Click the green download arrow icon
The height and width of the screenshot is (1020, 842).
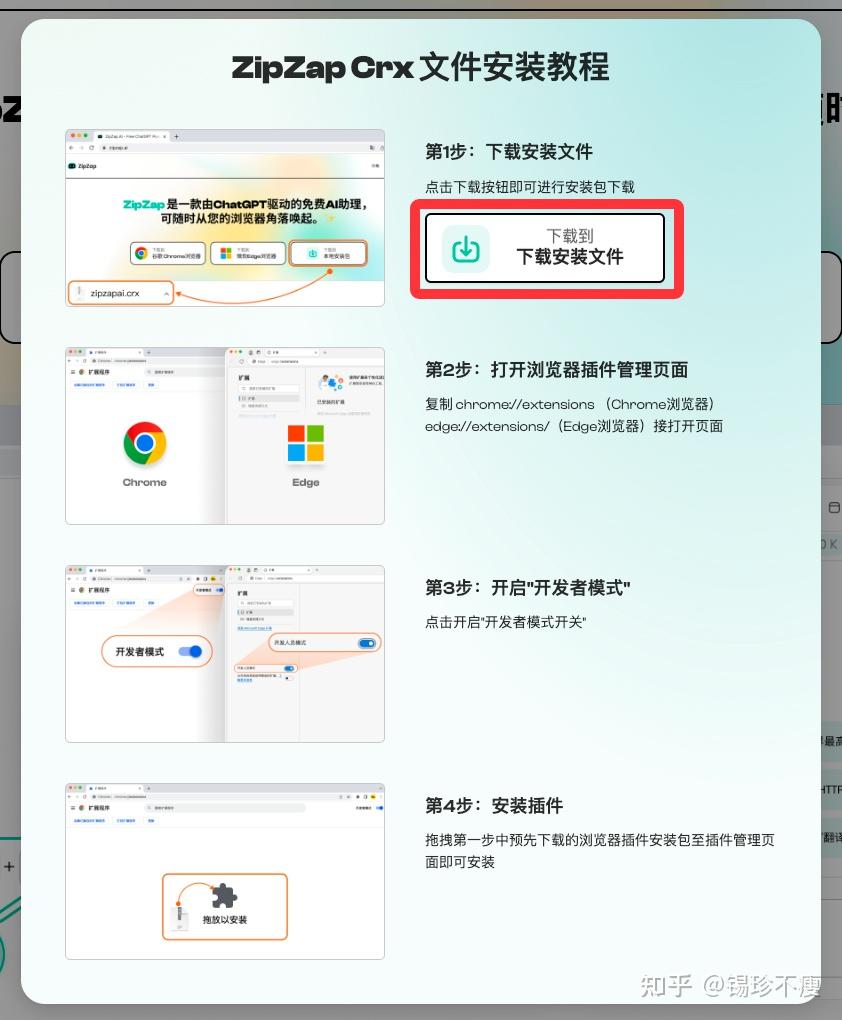point(465,248)
